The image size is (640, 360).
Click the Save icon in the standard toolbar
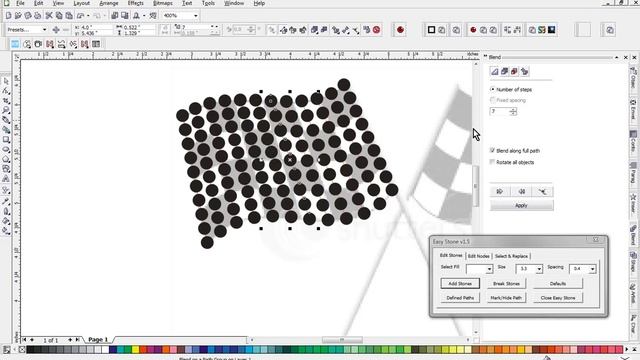pyautogui.click(x=28, y=16)
